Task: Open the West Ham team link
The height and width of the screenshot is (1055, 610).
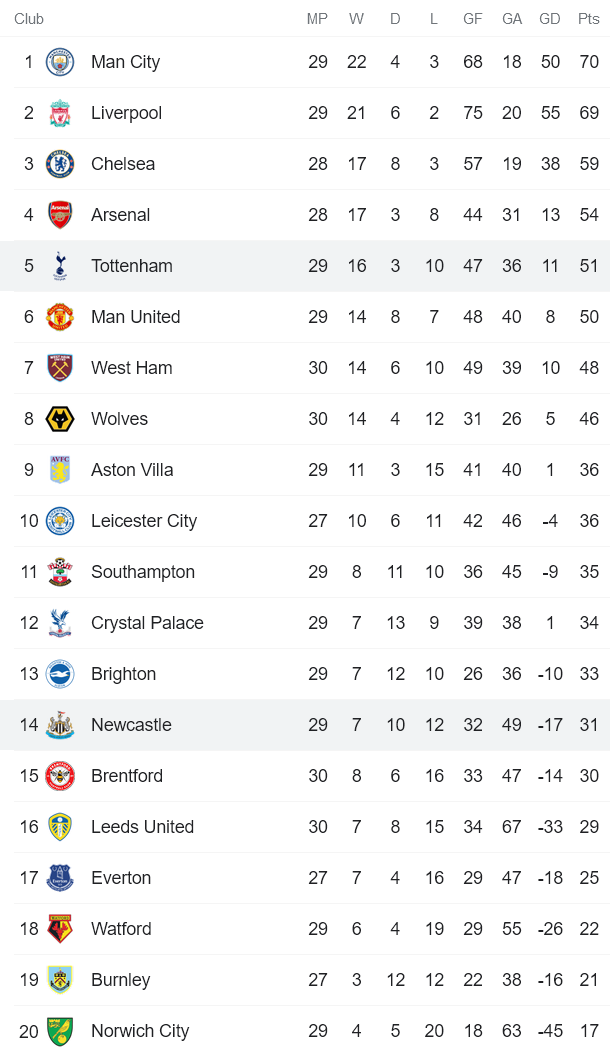Action: pos(131,368)
